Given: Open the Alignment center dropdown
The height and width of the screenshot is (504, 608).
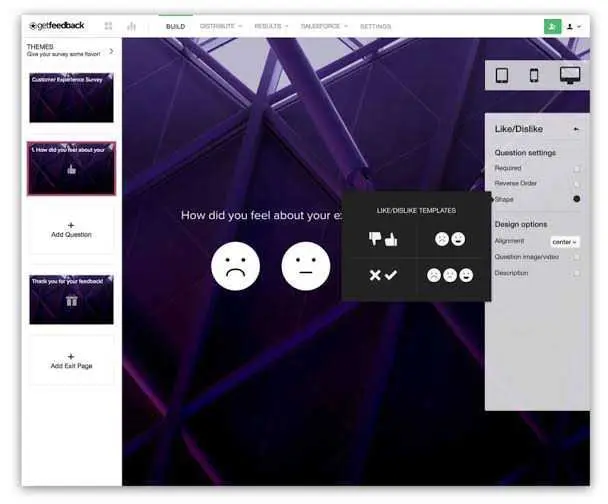Looking at the screenshot, I should click(x=565, y=242).
